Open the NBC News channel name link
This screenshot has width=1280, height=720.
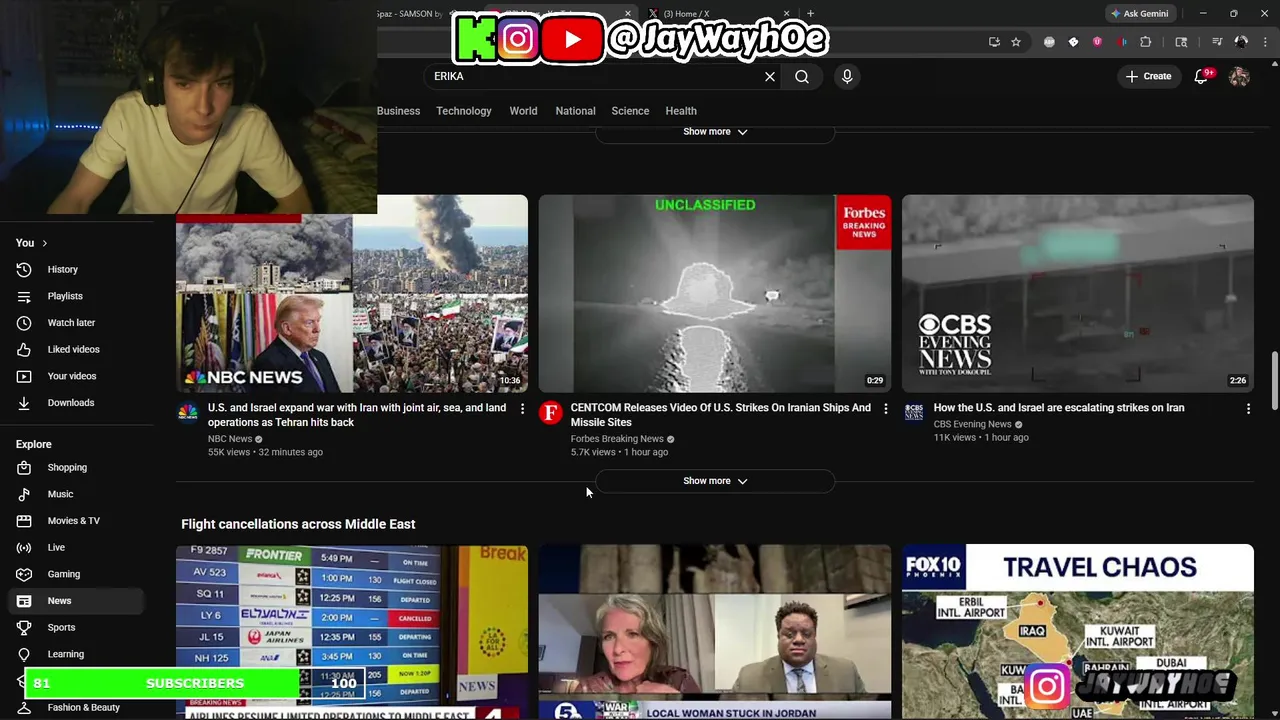click(x=230, y=439)
